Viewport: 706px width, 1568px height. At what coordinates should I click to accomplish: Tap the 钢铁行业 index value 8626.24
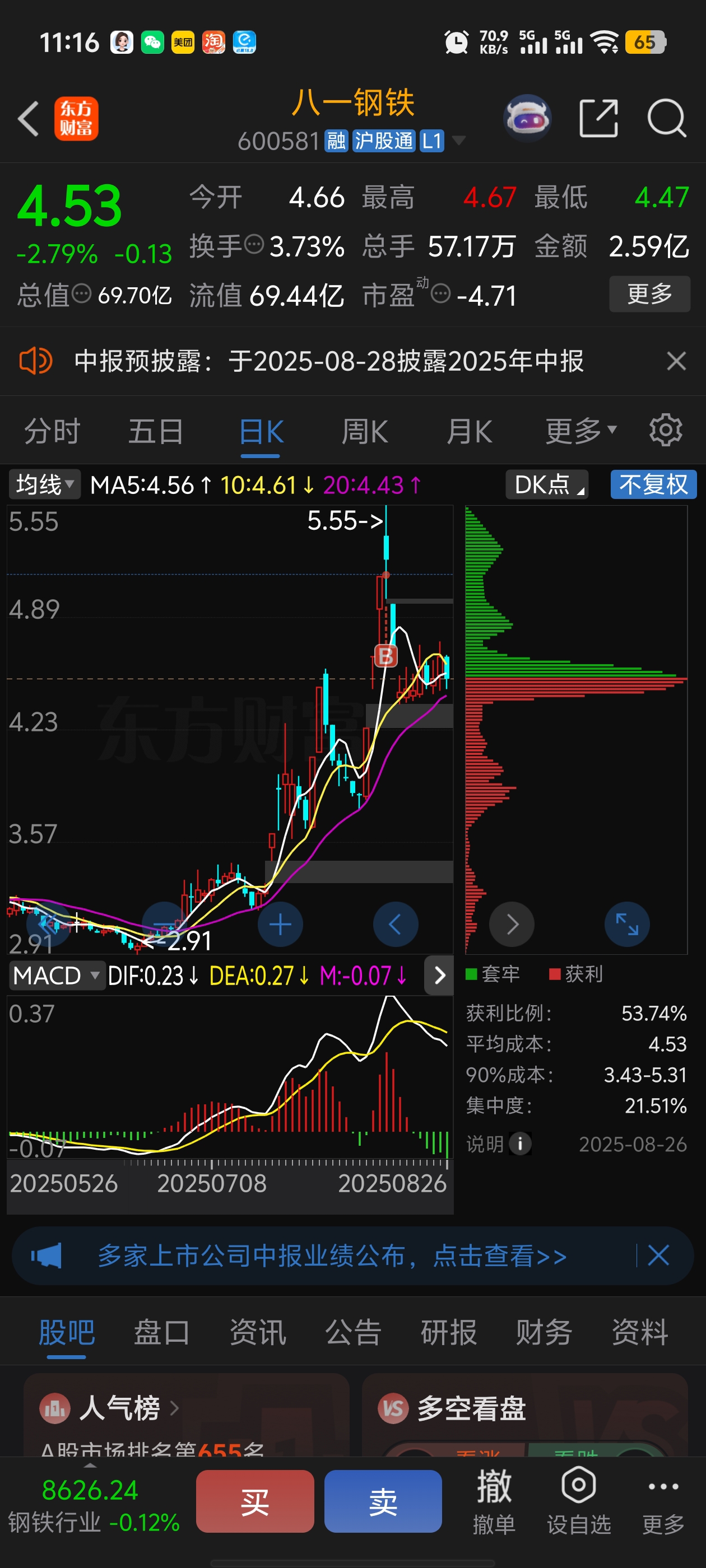pyautogui.click(x=90, y=1490)
